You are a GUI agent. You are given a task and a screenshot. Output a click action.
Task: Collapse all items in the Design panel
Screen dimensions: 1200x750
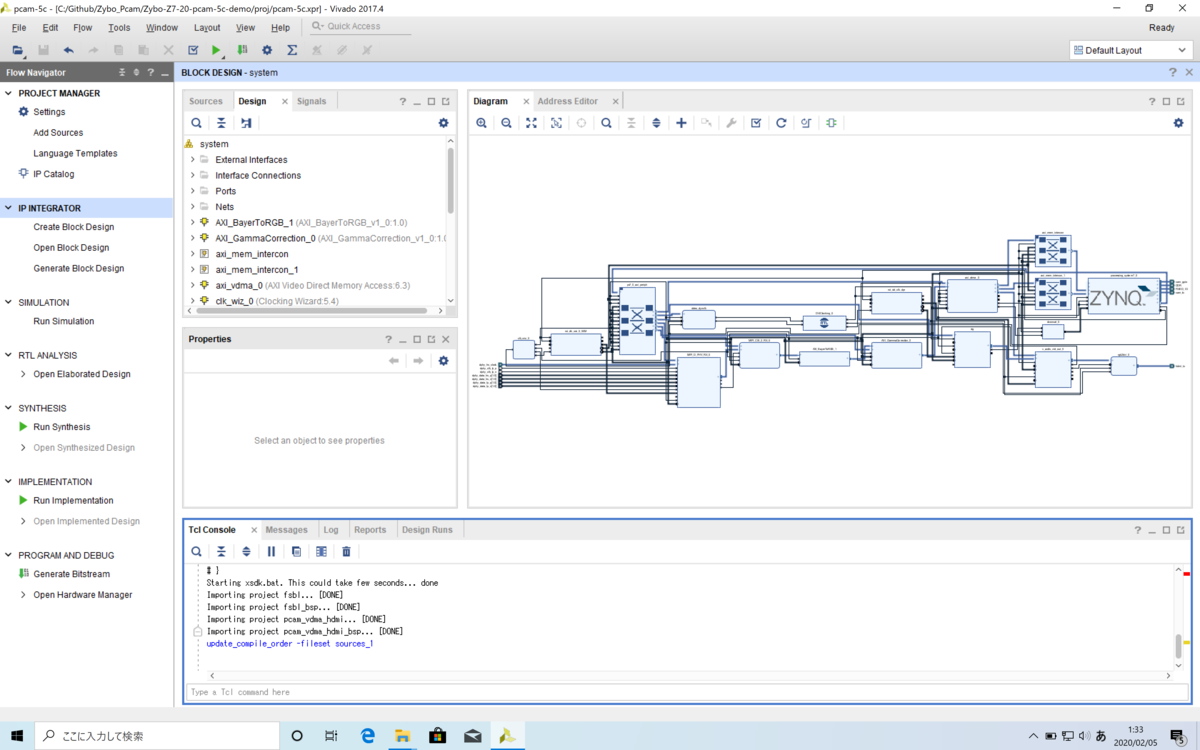click(x=222, y=123)
